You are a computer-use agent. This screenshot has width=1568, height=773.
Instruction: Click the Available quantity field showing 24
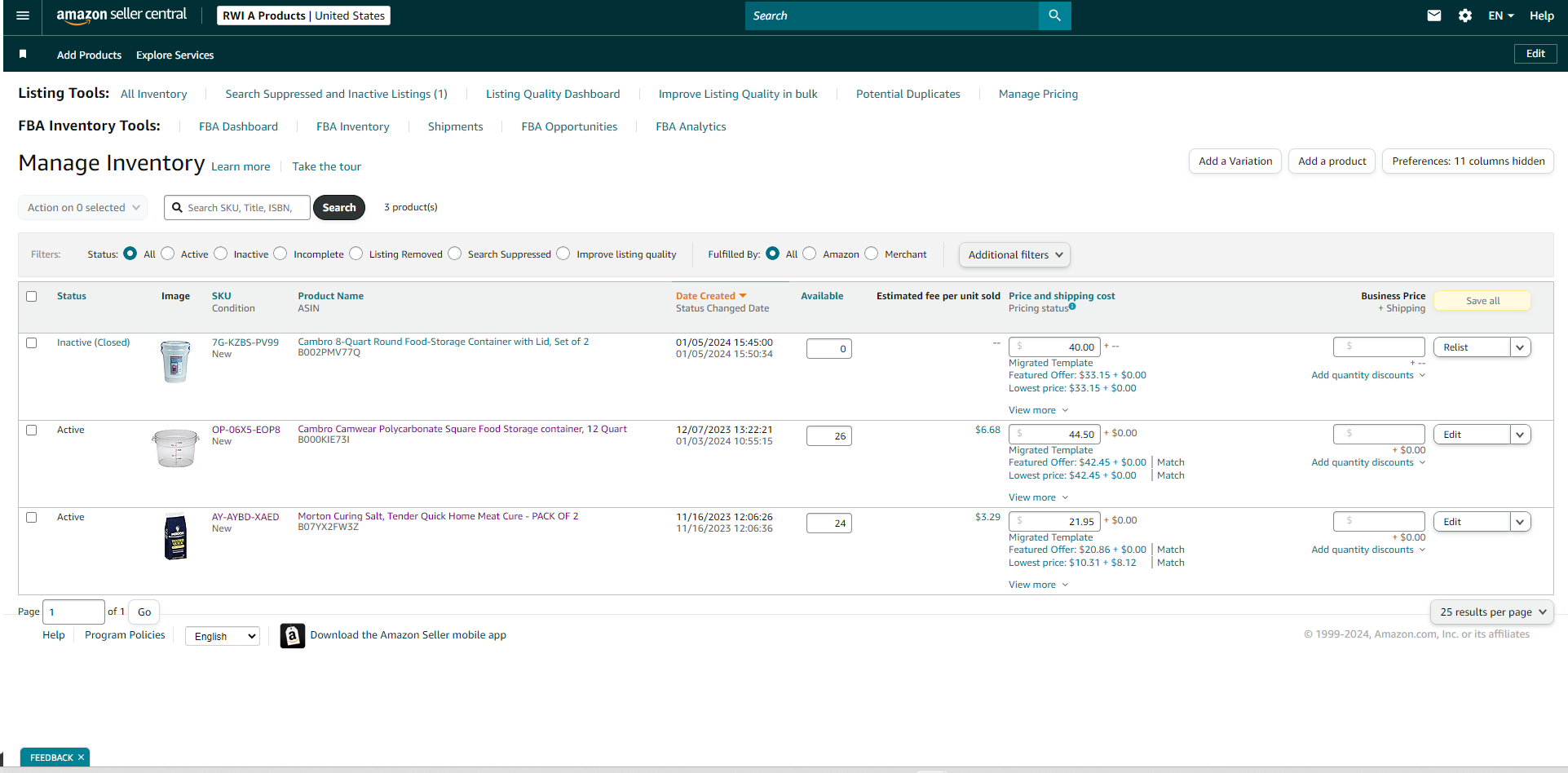[x=829, y=523]
